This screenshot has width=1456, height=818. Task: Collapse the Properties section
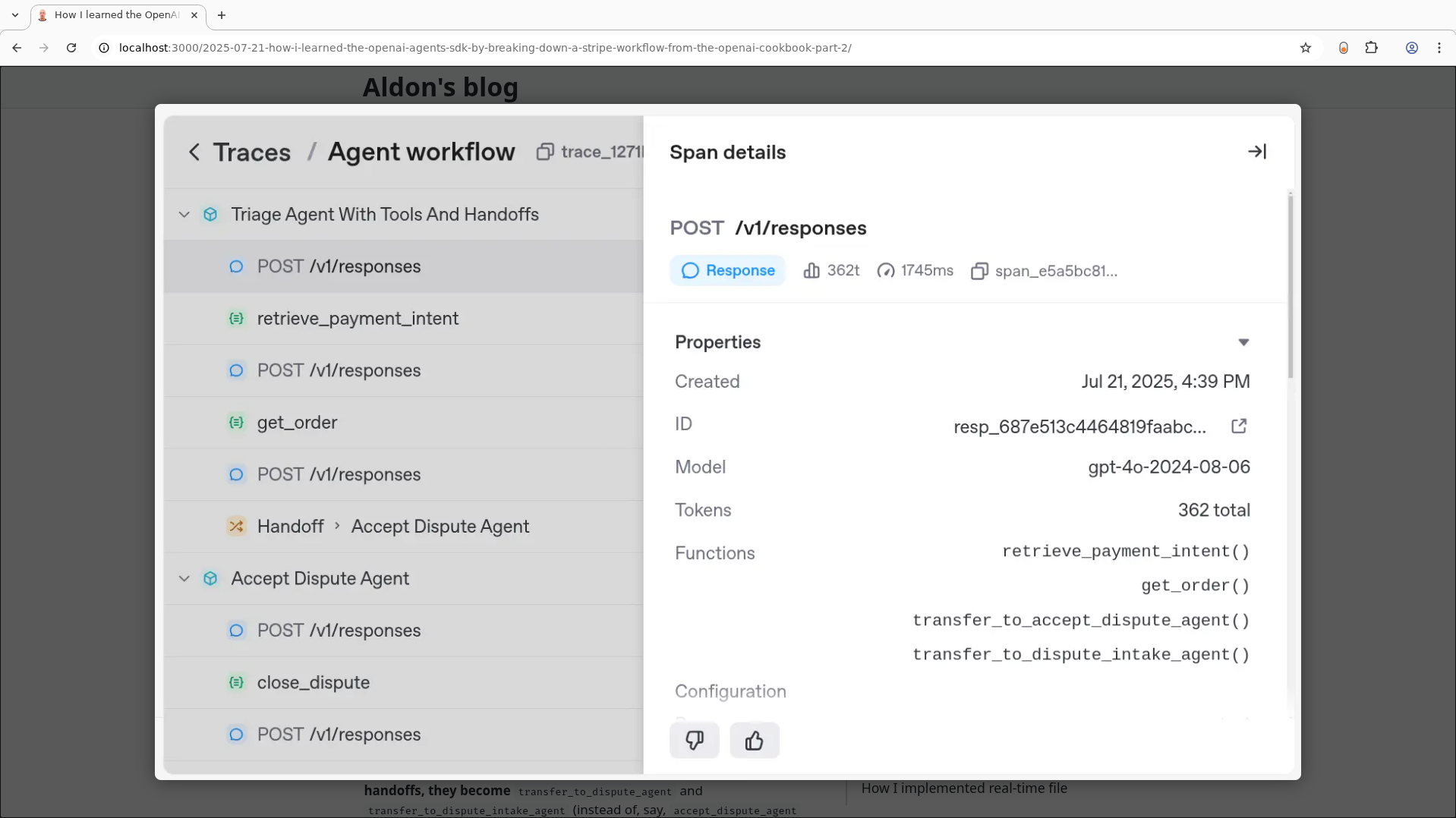point(1243,342)
